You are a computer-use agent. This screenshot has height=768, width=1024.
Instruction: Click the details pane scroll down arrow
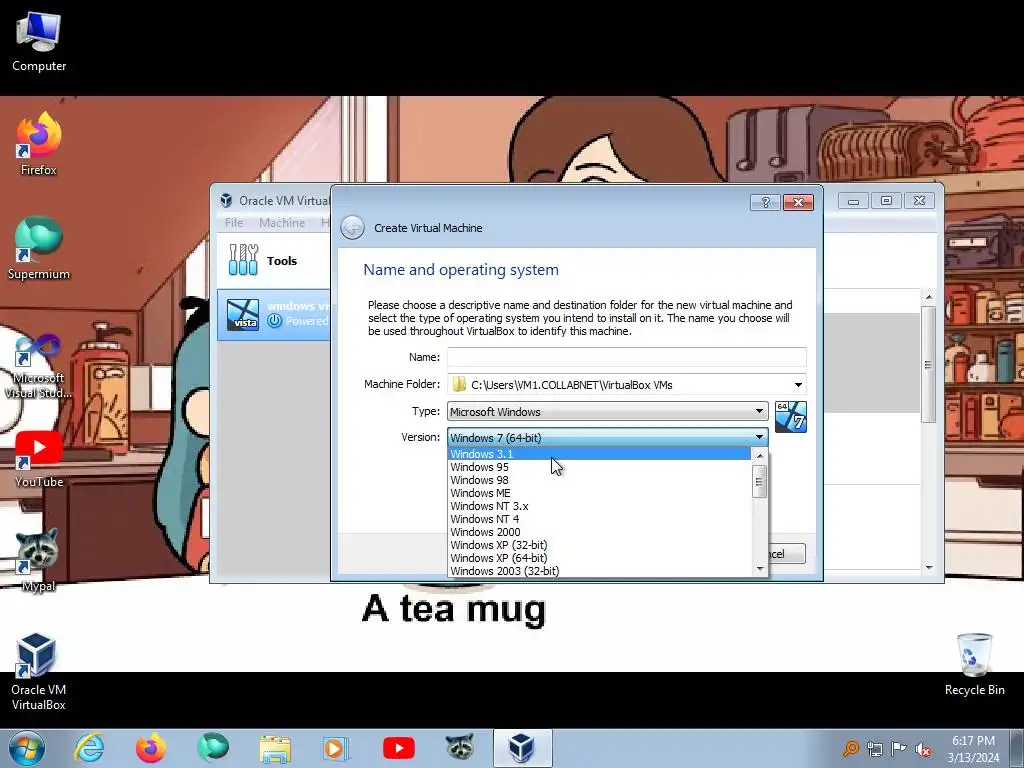coord(929,568)
